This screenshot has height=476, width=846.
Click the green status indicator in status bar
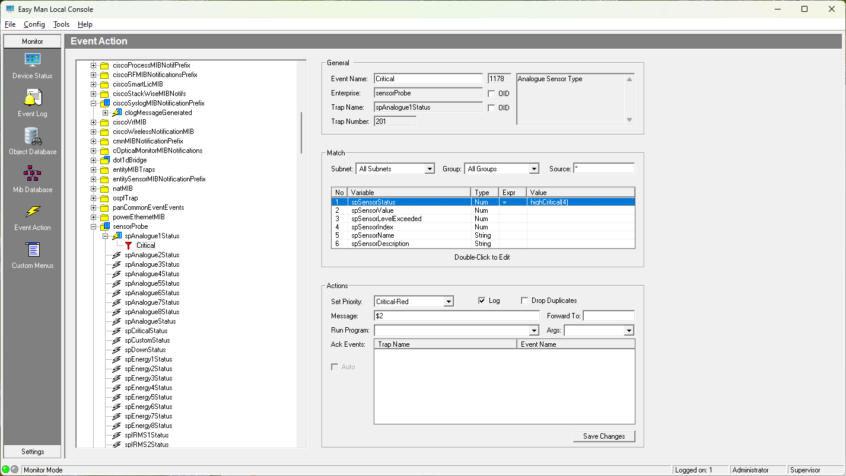[x=6, y=470]
